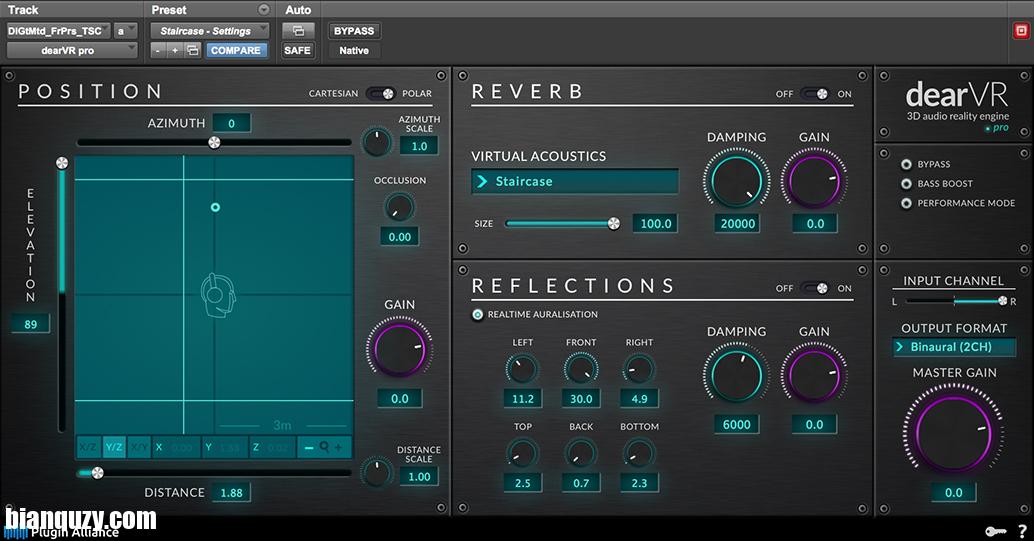This screenshot has height=541, width=1034.
Task: Adjust the Reverb Damping knob
Action: click(737, 180)
